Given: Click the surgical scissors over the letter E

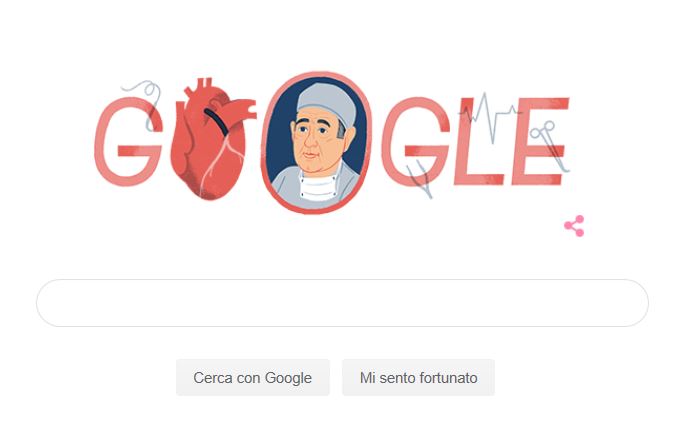Looking at the screenshot, I should tap(549, 146).
